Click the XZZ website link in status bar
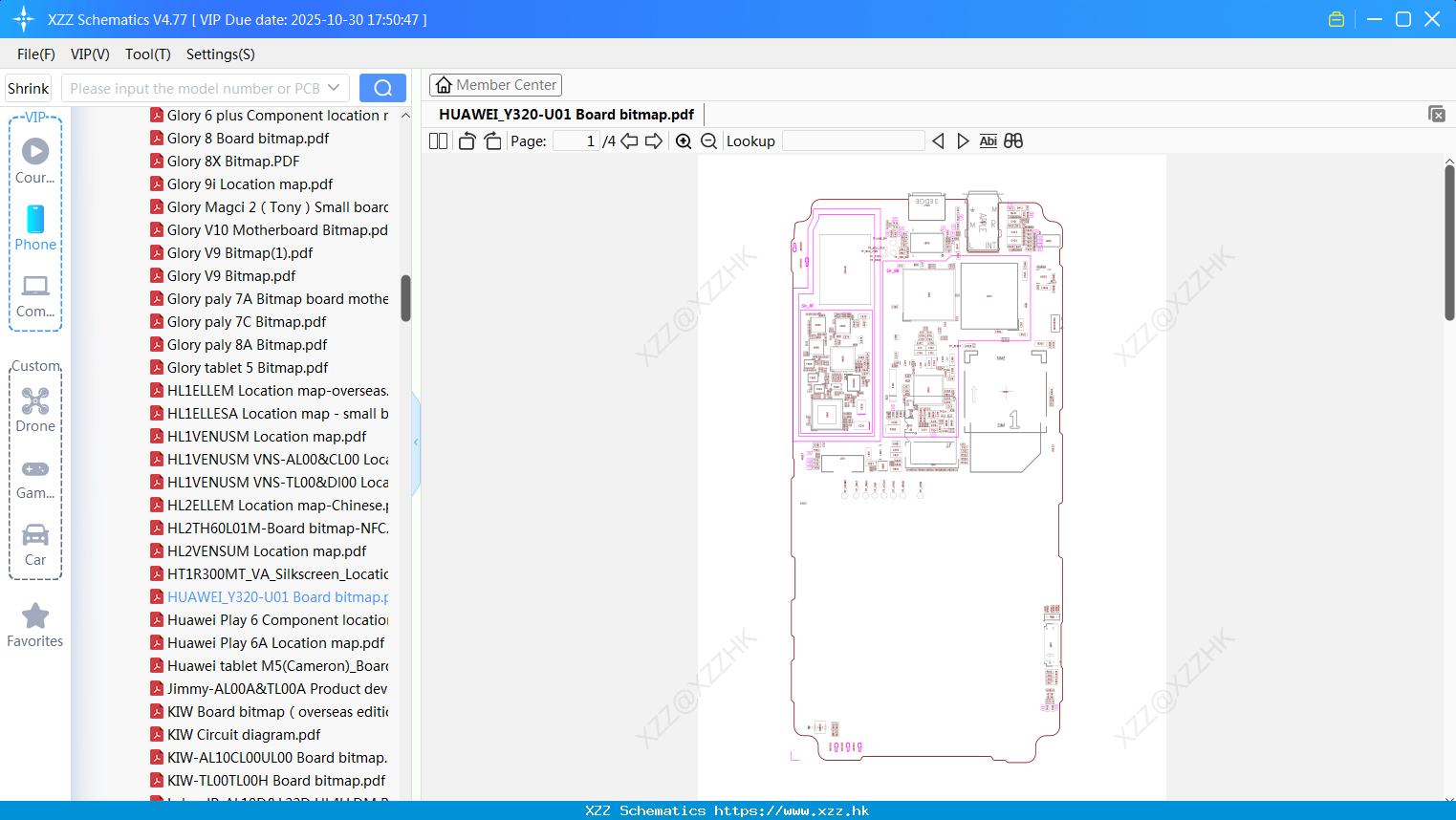Screen dimensions: 1456x820 (x=792, y=810)
